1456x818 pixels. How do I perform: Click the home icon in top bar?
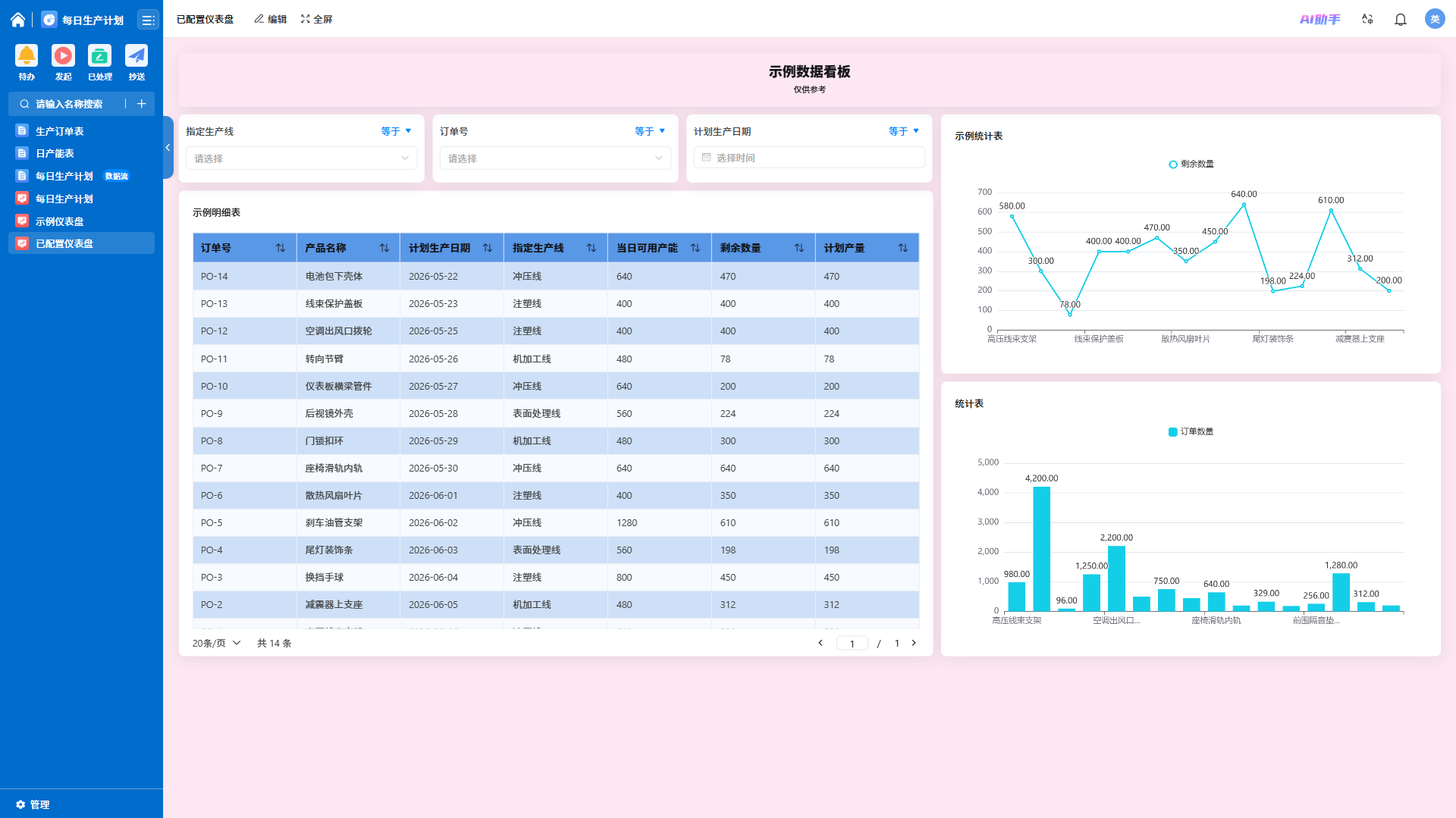point(17,20)
